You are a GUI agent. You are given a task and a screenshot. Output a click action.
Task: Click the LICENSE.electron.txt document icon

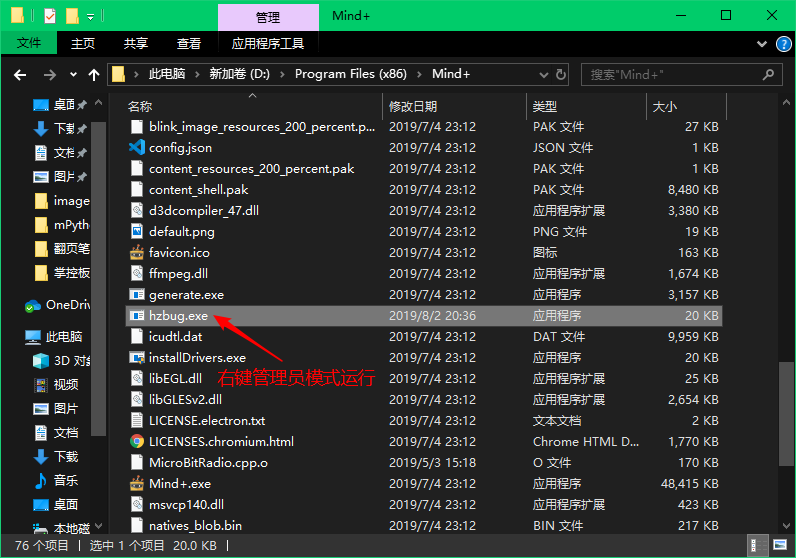pos(137,420)
